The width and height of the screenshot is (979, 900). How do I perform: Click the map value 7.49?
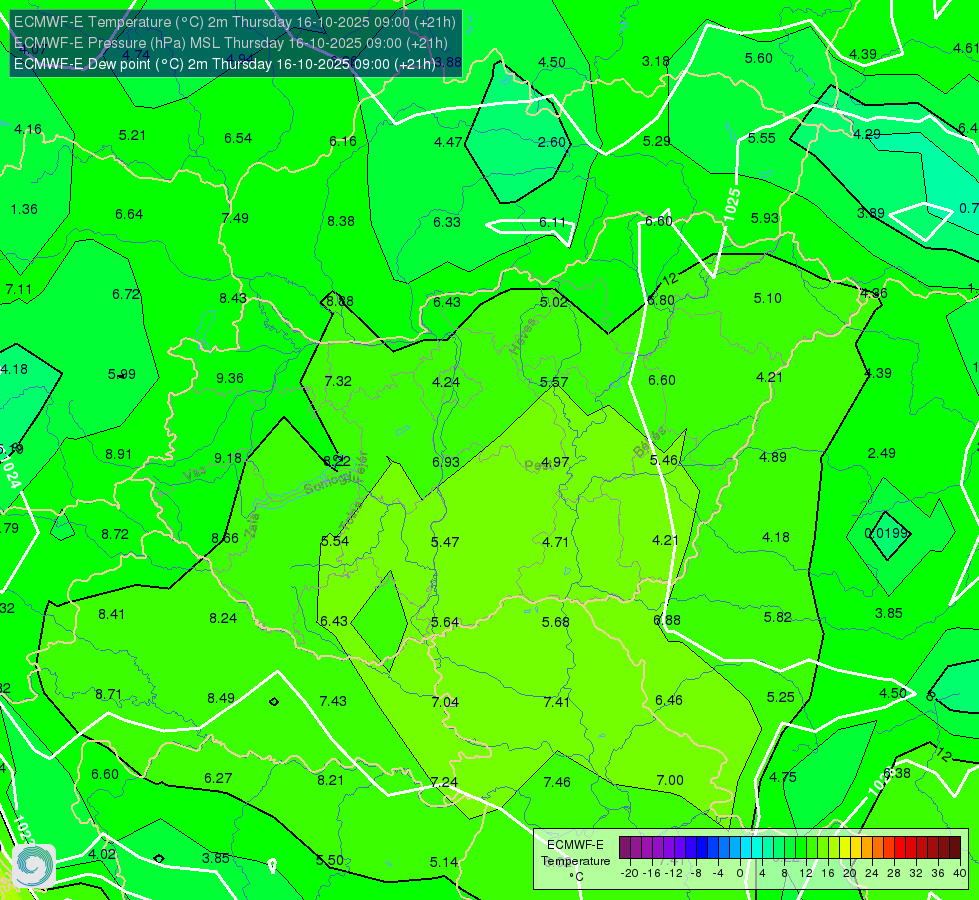click(235, 218)
